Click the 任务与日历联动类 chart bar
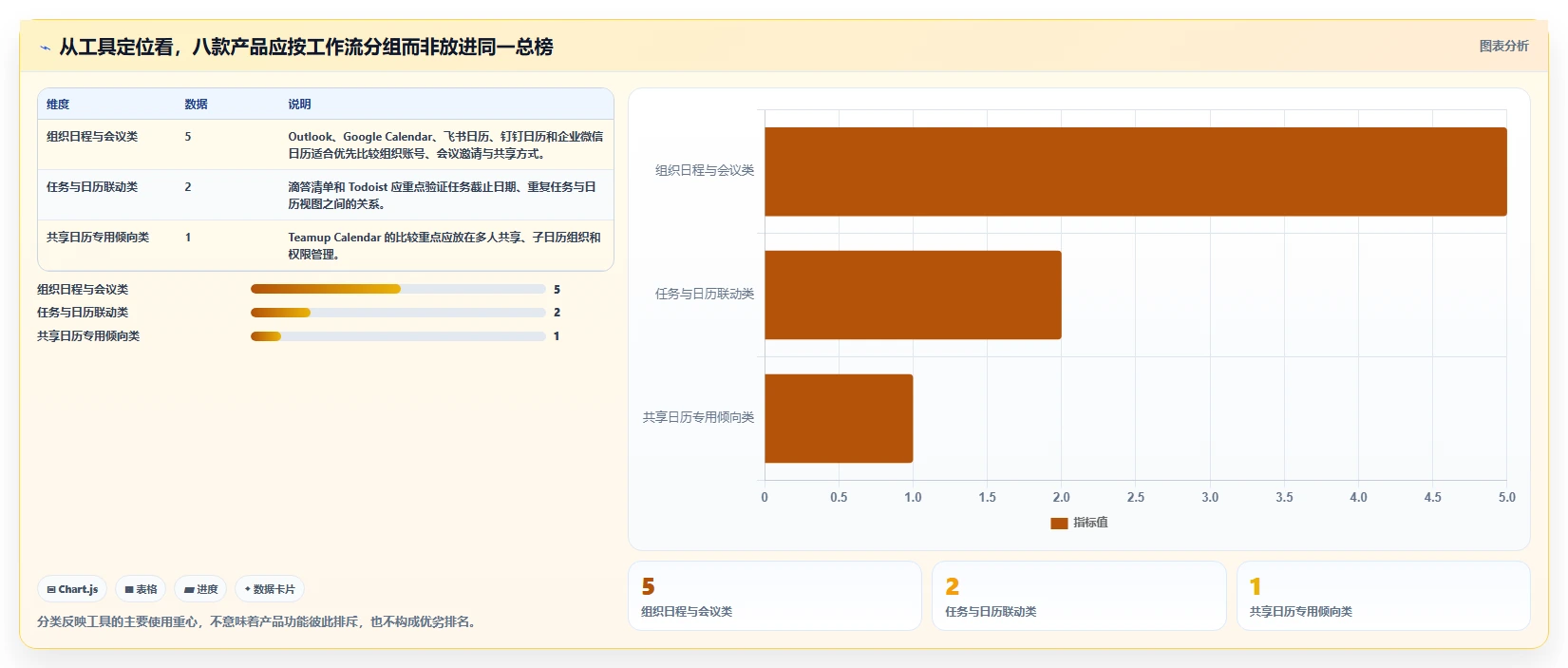The height and width of the screenshot is (668, 1568). pyautogui.click(x=913, y=295)
